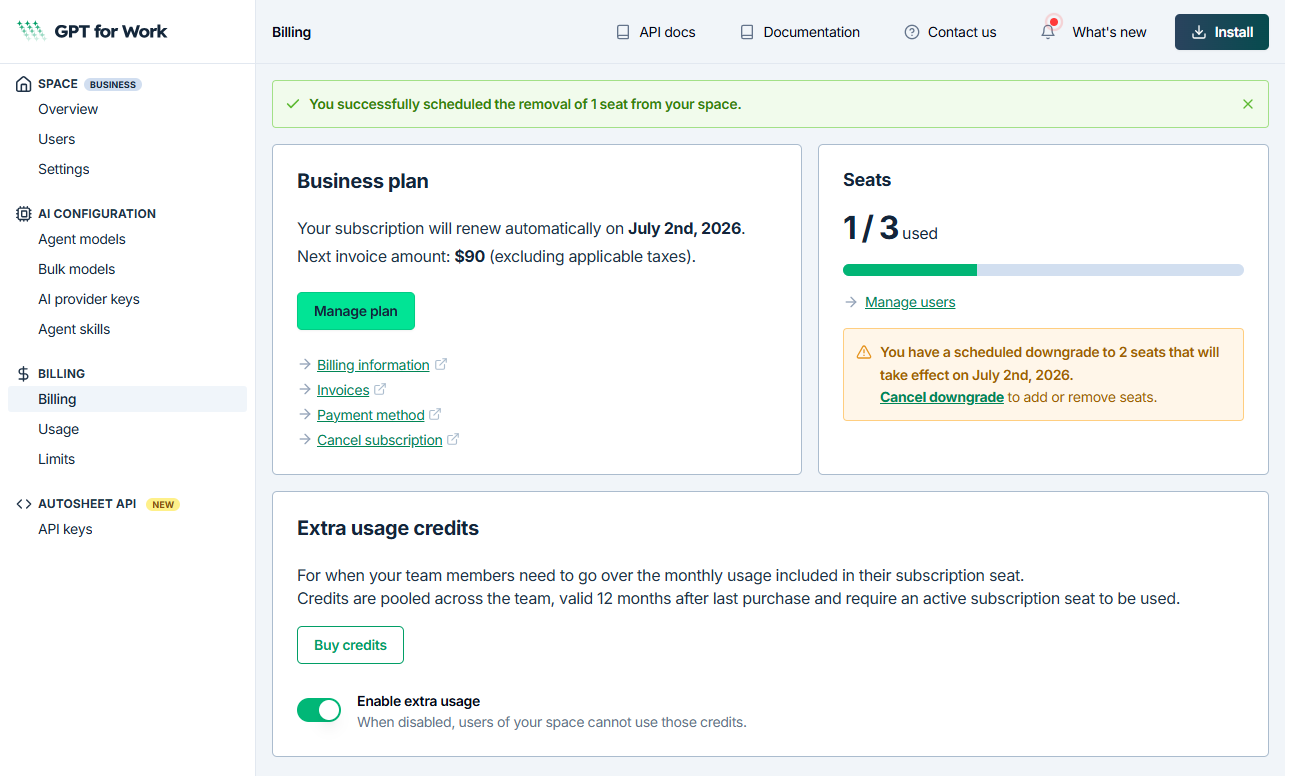The width and height of the screenshot is (1300, 776).
Task: Open the Invoices link
Action: click(x=343, y=390)
